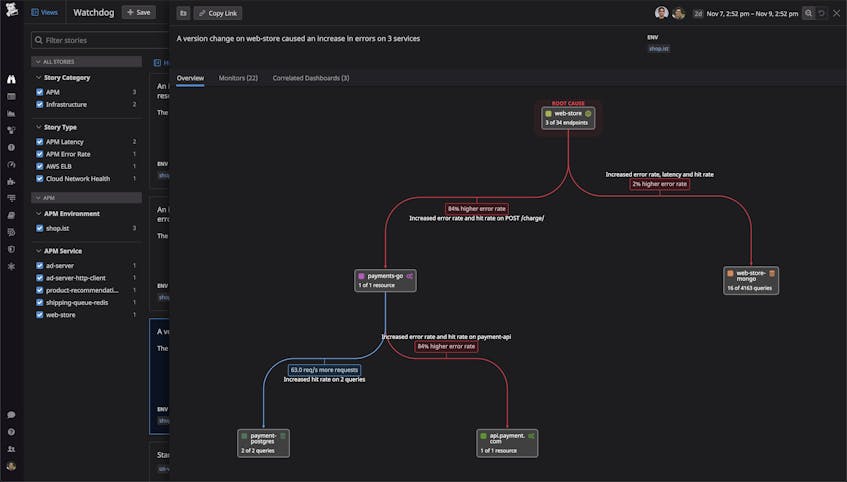Toggle the ad-server service checkbox
Screen dimensions: 847x482
39,265
